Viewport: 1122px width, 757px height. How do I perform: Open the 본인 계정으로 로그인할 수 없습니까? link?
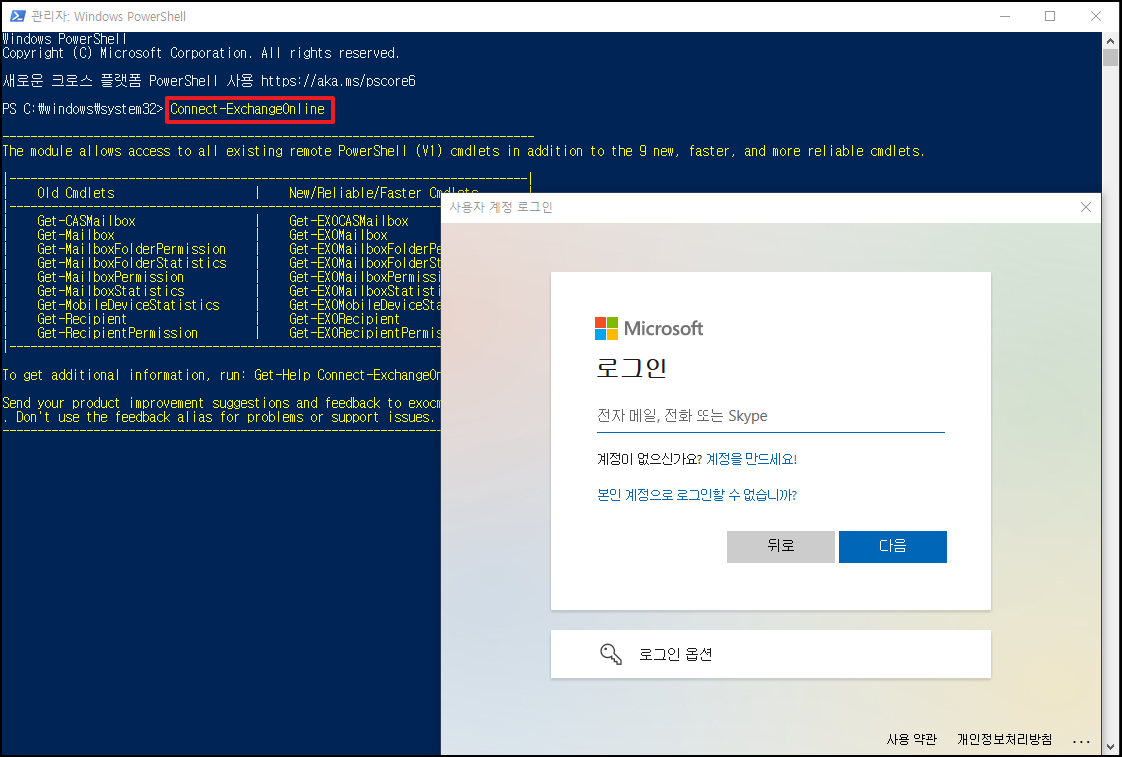tap(697, 495)
